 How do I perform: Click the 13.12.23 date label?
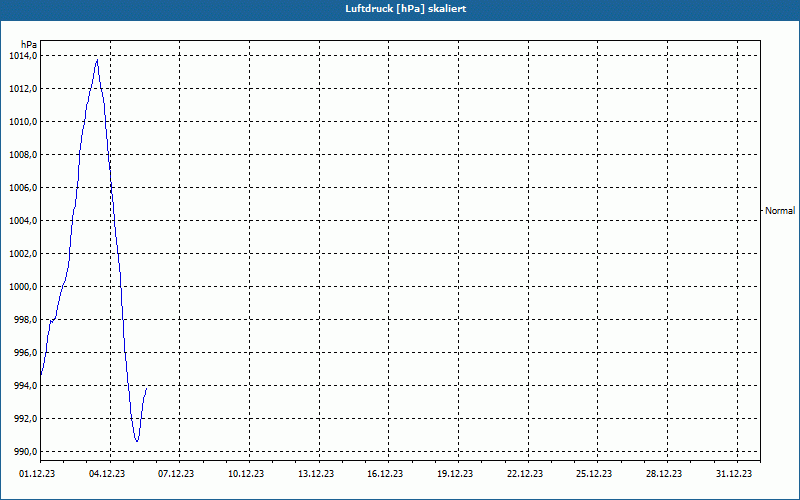316,474
